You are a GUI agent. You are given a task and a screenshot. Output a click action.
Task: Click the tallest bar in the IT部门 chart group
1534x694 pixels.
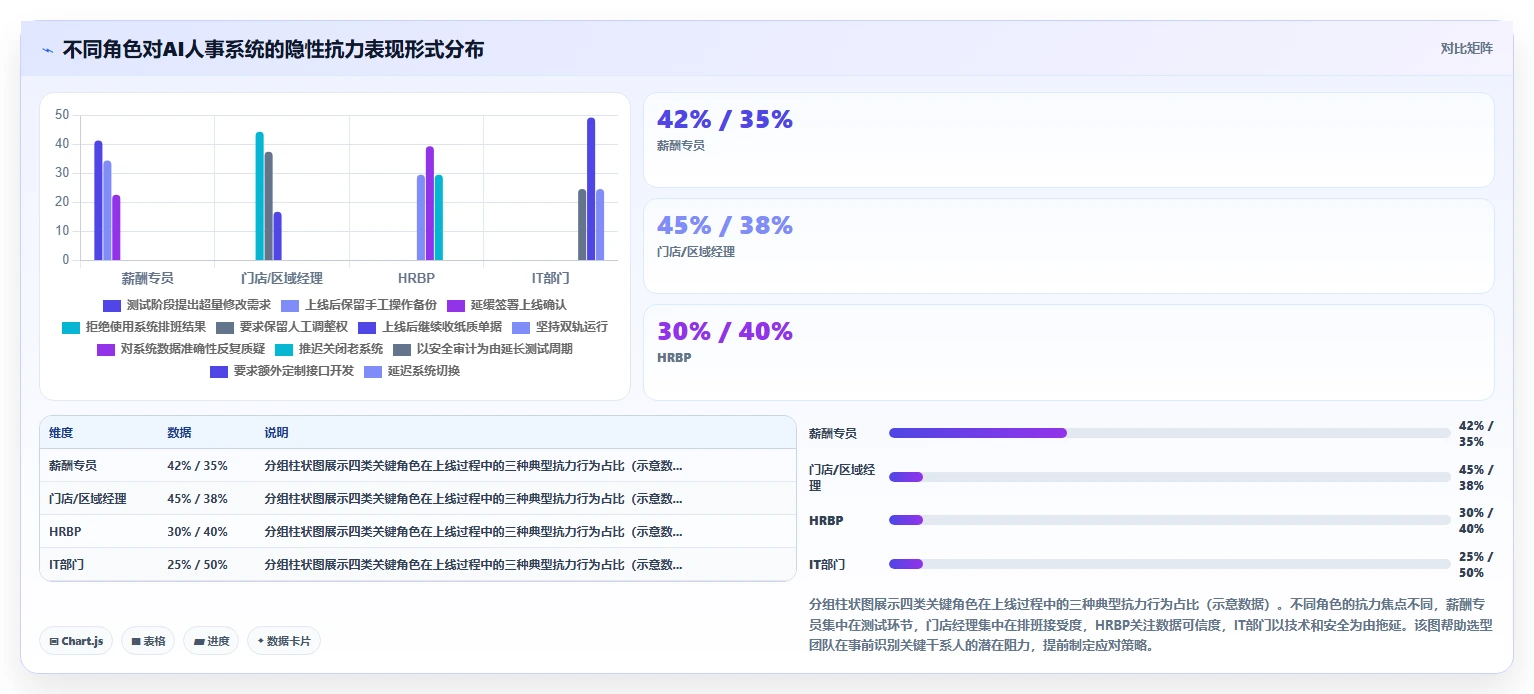pyautogui.click(x=591, y=189)
